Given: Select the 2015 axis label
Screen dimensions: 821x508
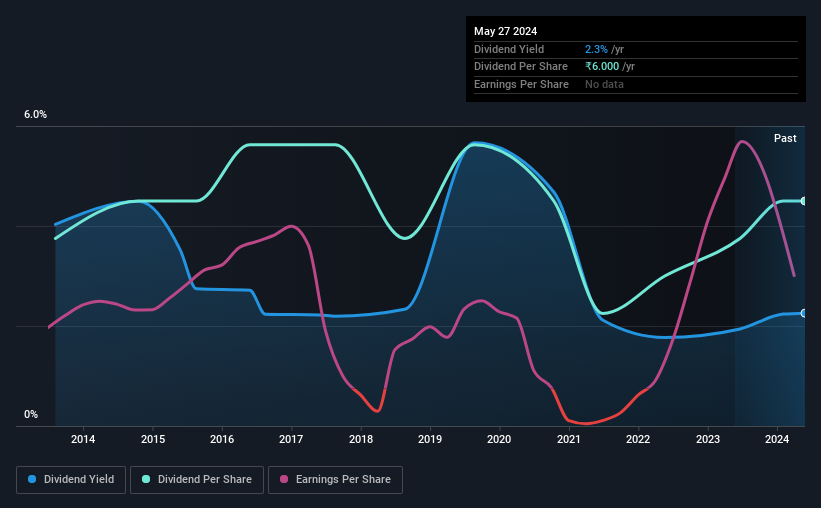Looking at the screenshot, I should pos(153,439).
